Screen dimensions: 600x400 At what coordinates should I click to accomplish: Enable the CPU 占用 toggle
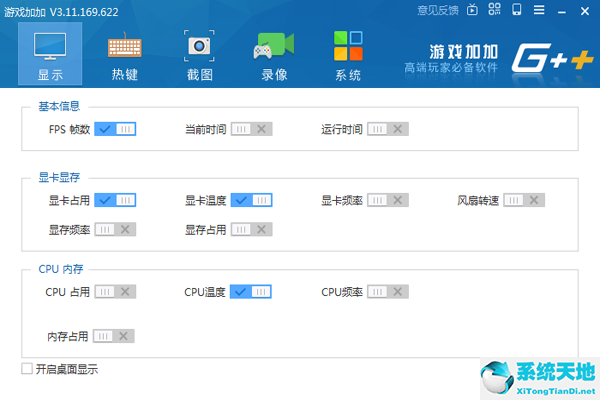(x=115, y=292)
